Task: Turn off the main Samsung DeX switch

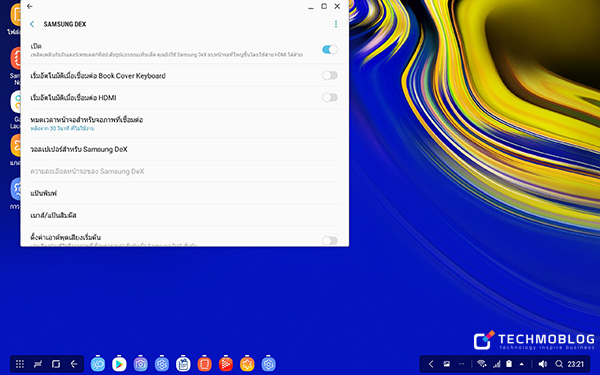Action: 329,49
